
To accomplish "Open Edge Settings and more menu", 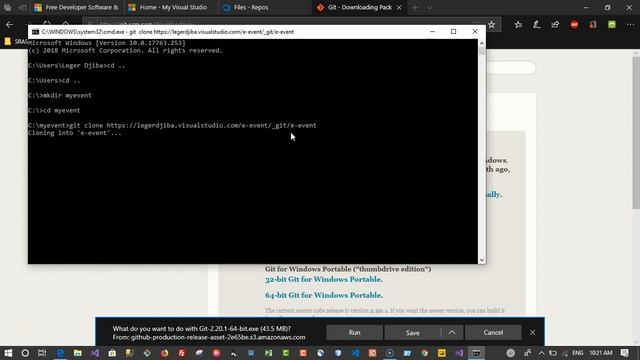I will [630, 24].
